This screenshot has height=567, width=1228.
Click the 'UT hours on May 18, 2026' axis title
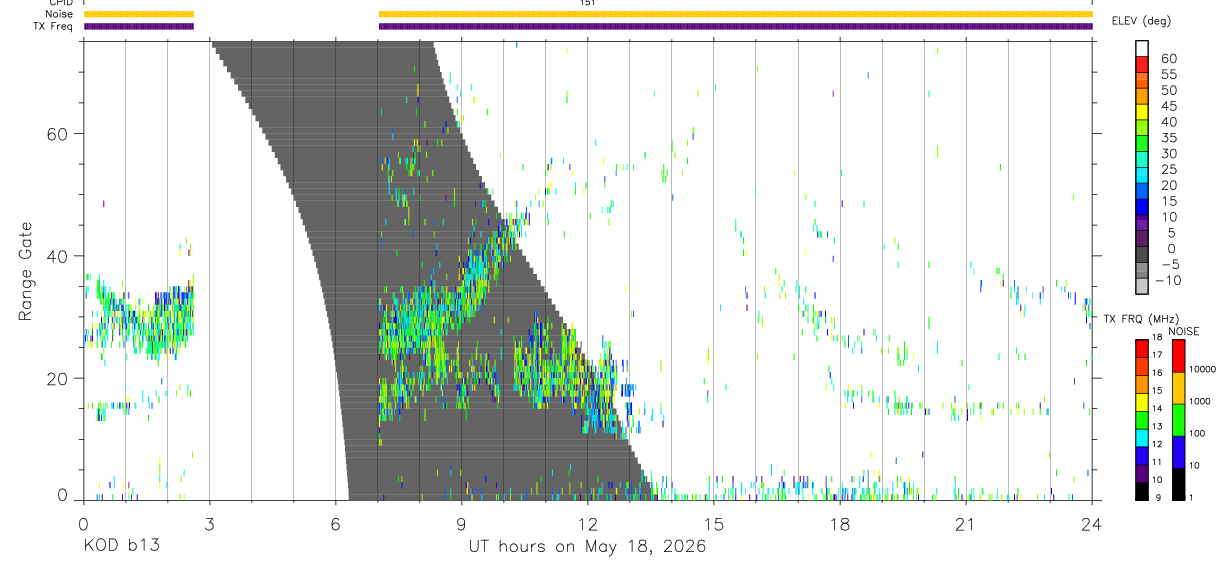(587, 547)
